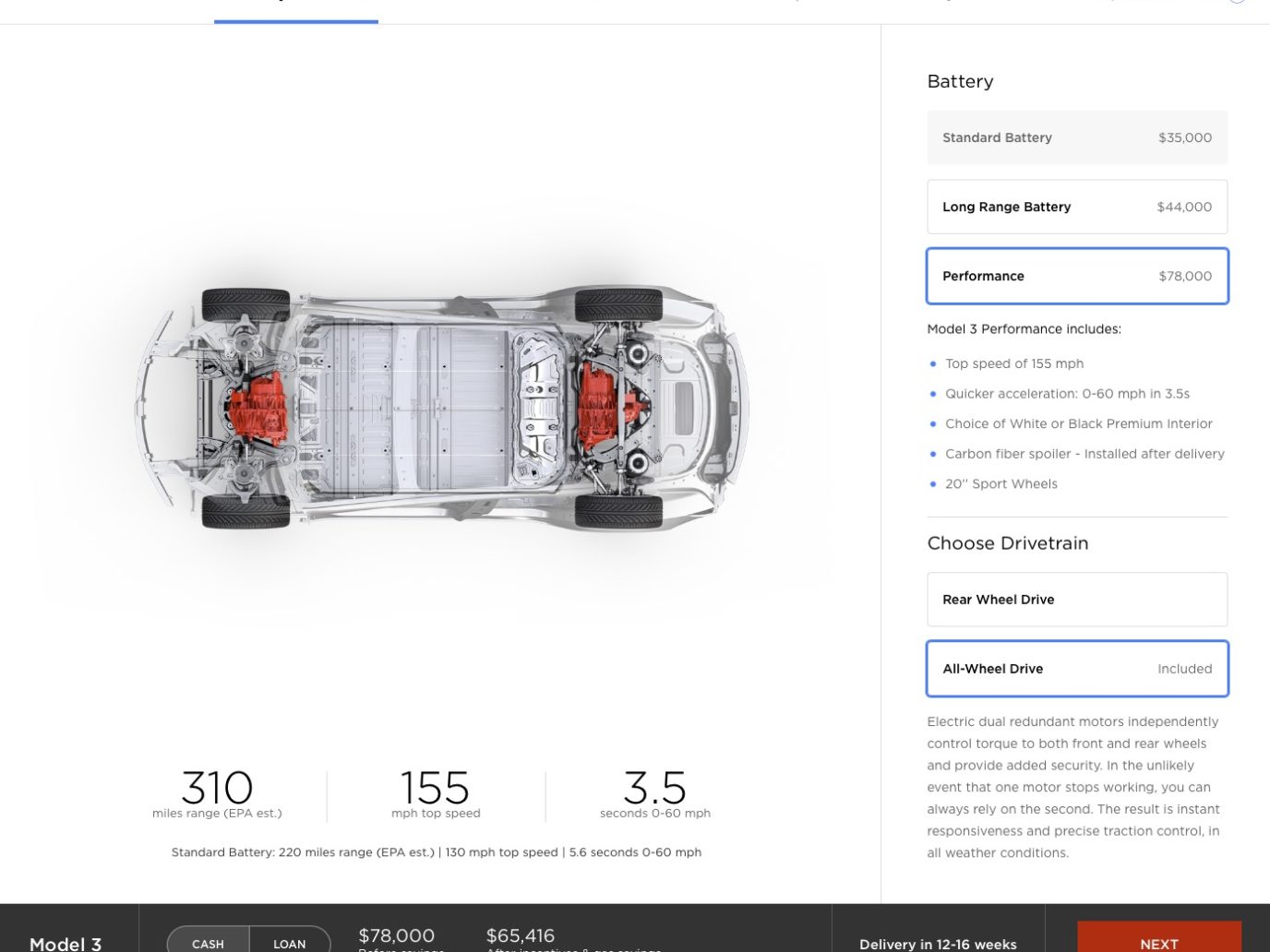Select All-Wheel Drive drivetrain option
This screenshot has height=952, width=1270.
point(1077,669)
